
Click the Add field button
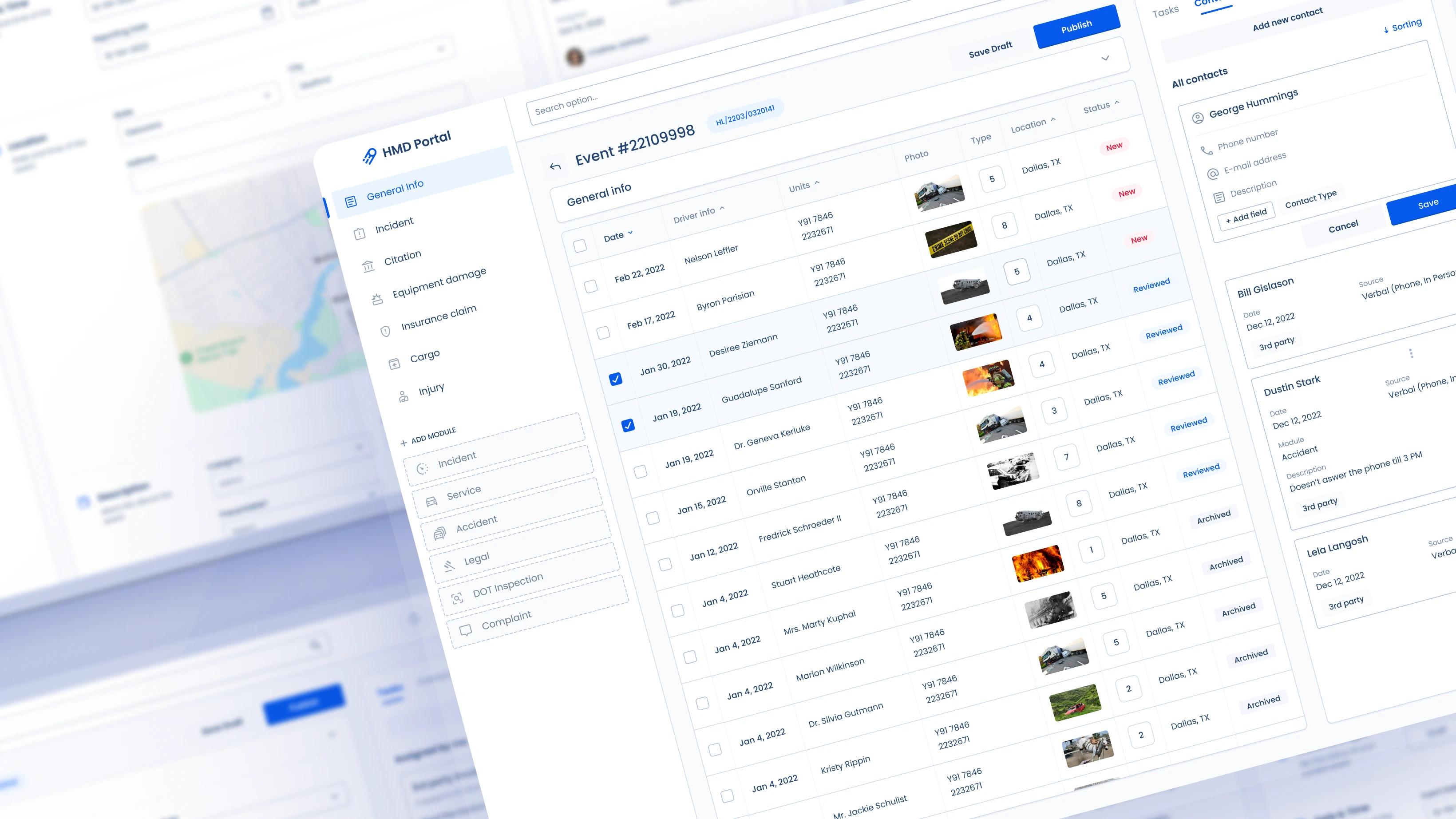point(1246,217)
